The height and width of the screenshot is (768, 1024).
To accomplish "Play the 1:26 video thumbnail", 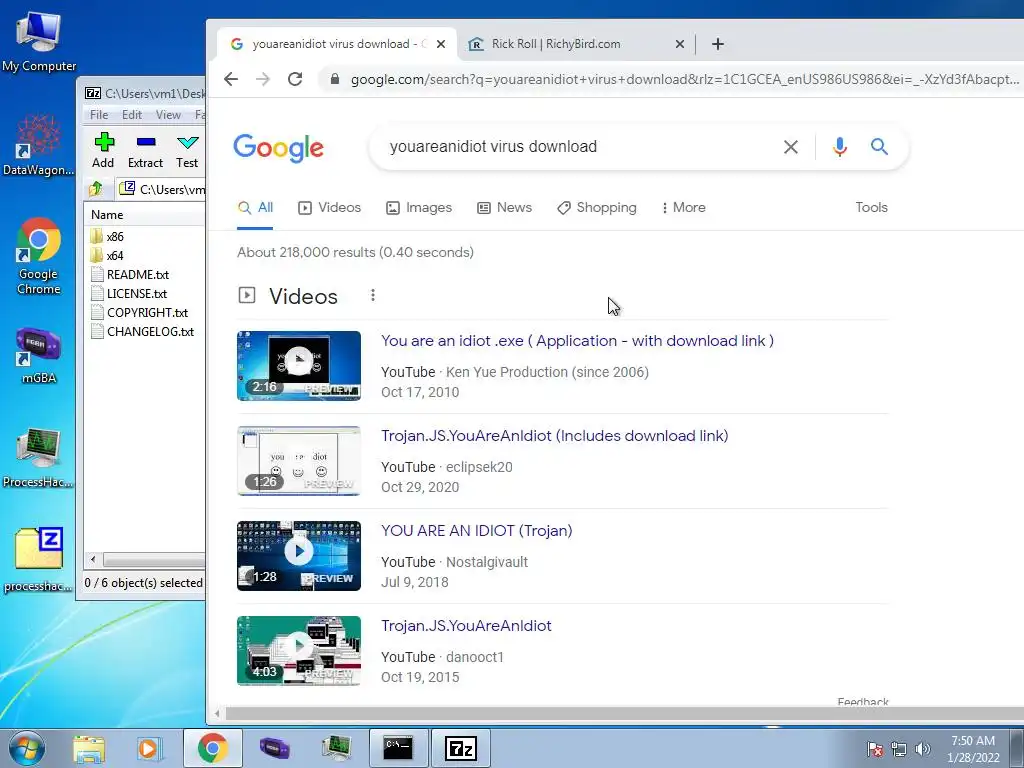I will coord(299,460).
